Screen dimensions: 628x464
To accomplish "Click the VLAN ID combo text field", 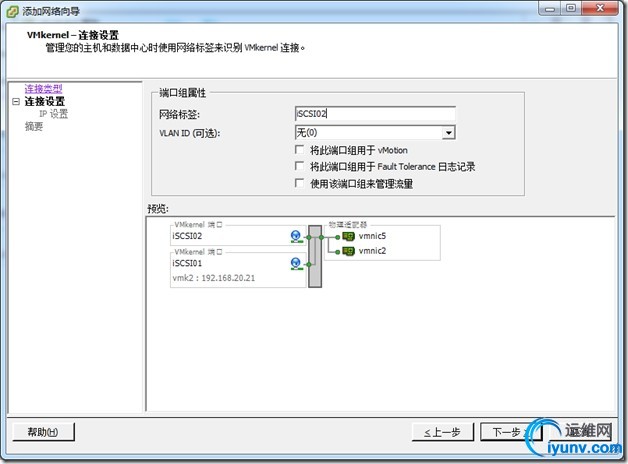I will point(368,133).
